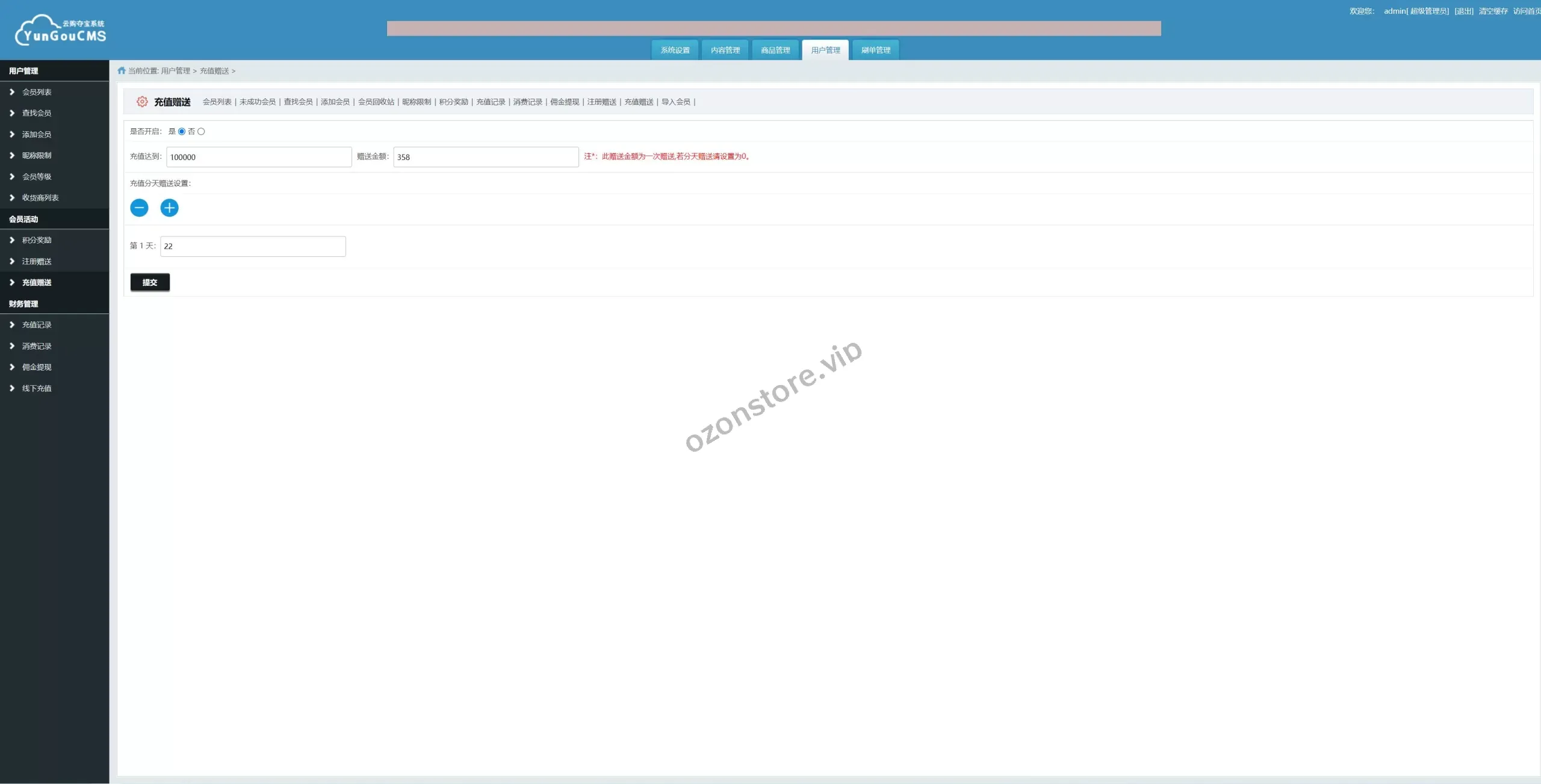Select the 否 radio button
The image size is (1541, 784).
[x=201, y=131]
